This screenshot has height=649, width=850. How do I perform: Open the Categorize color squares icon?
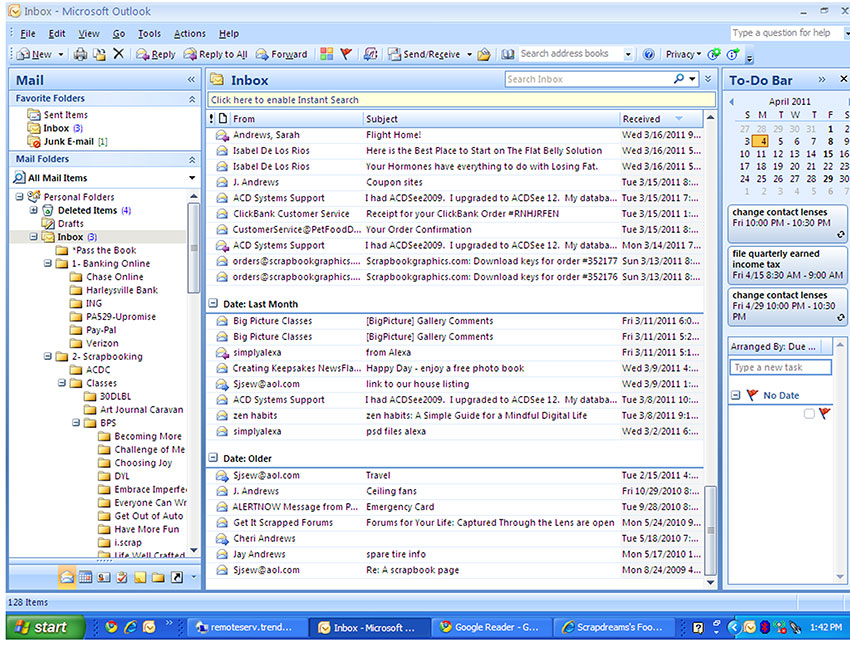click(326, 54)
